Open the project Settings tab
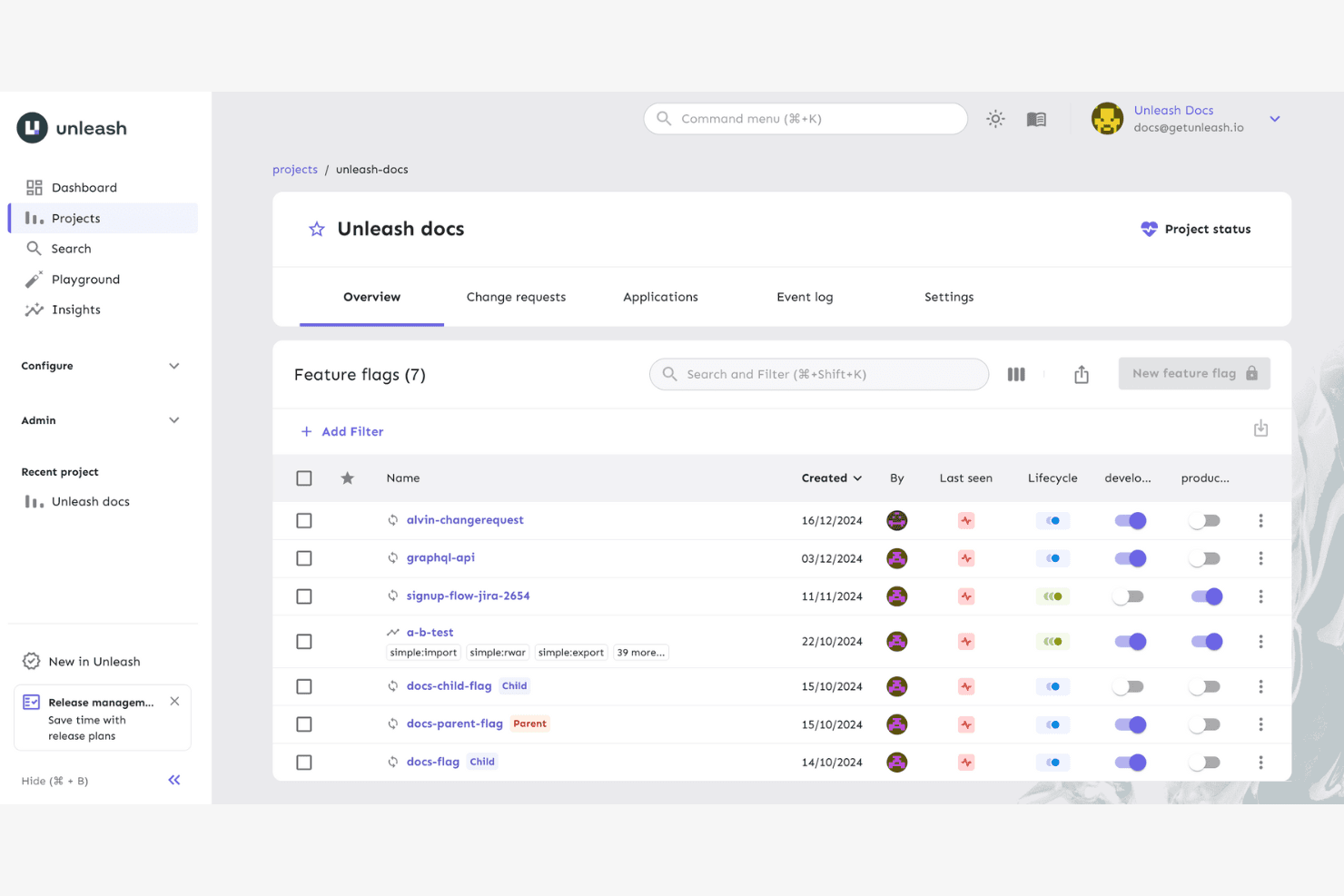1344x896 pixels. point(949,297)
